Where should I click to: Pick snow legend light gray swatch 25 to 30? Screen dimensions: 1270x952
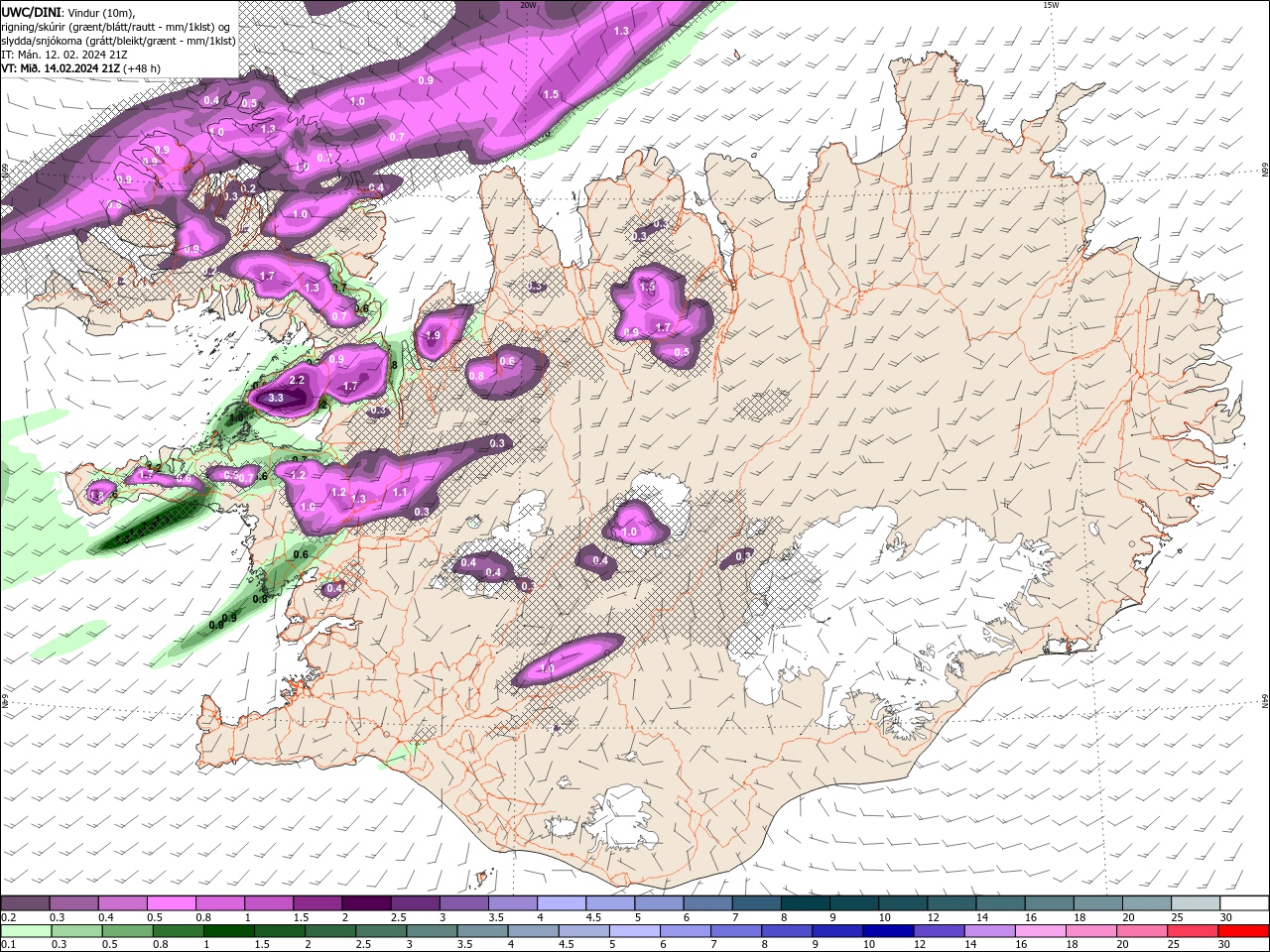[x=1196, y=903]
